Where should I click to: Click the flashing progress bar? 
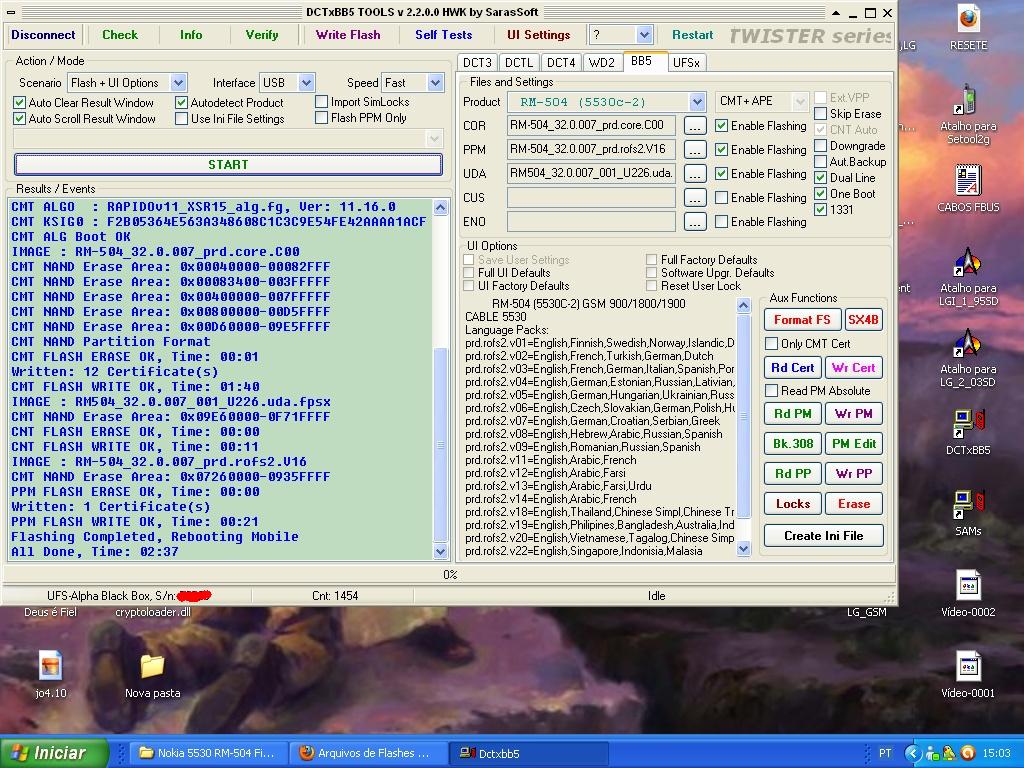click(x=450, y=575)
